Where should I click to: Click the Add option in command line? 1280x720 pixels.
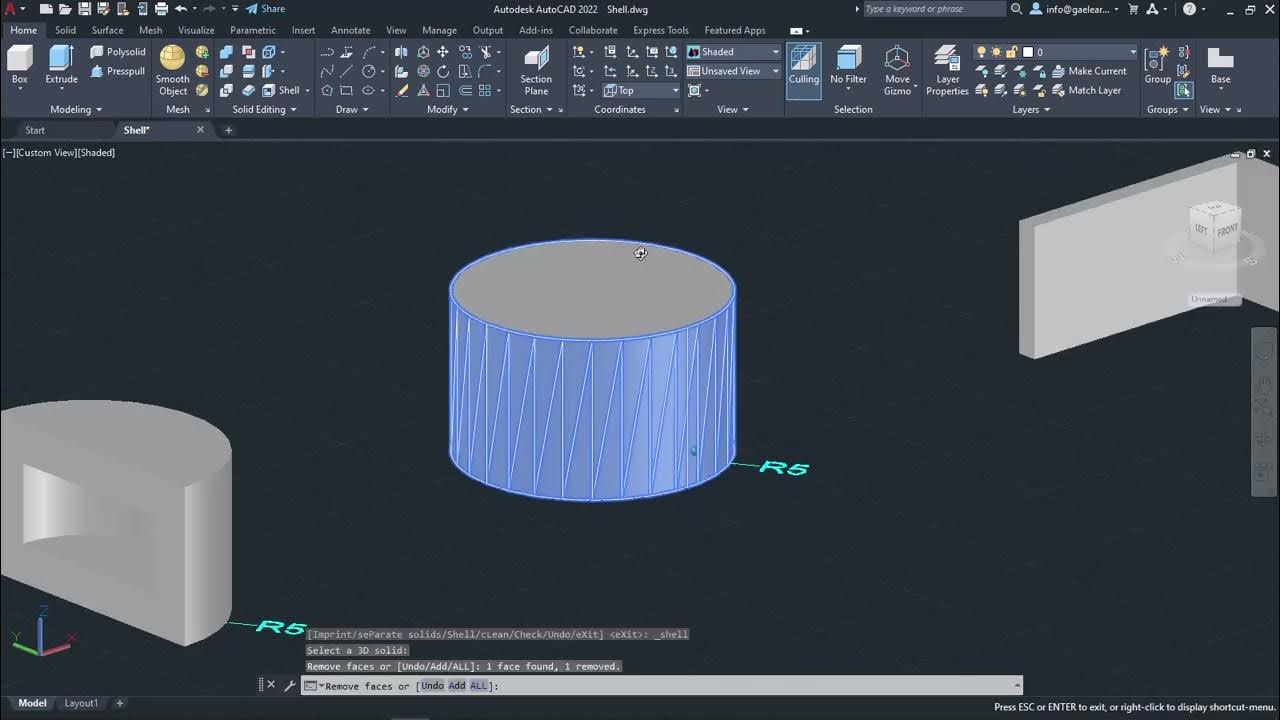(x=457, y=686)
